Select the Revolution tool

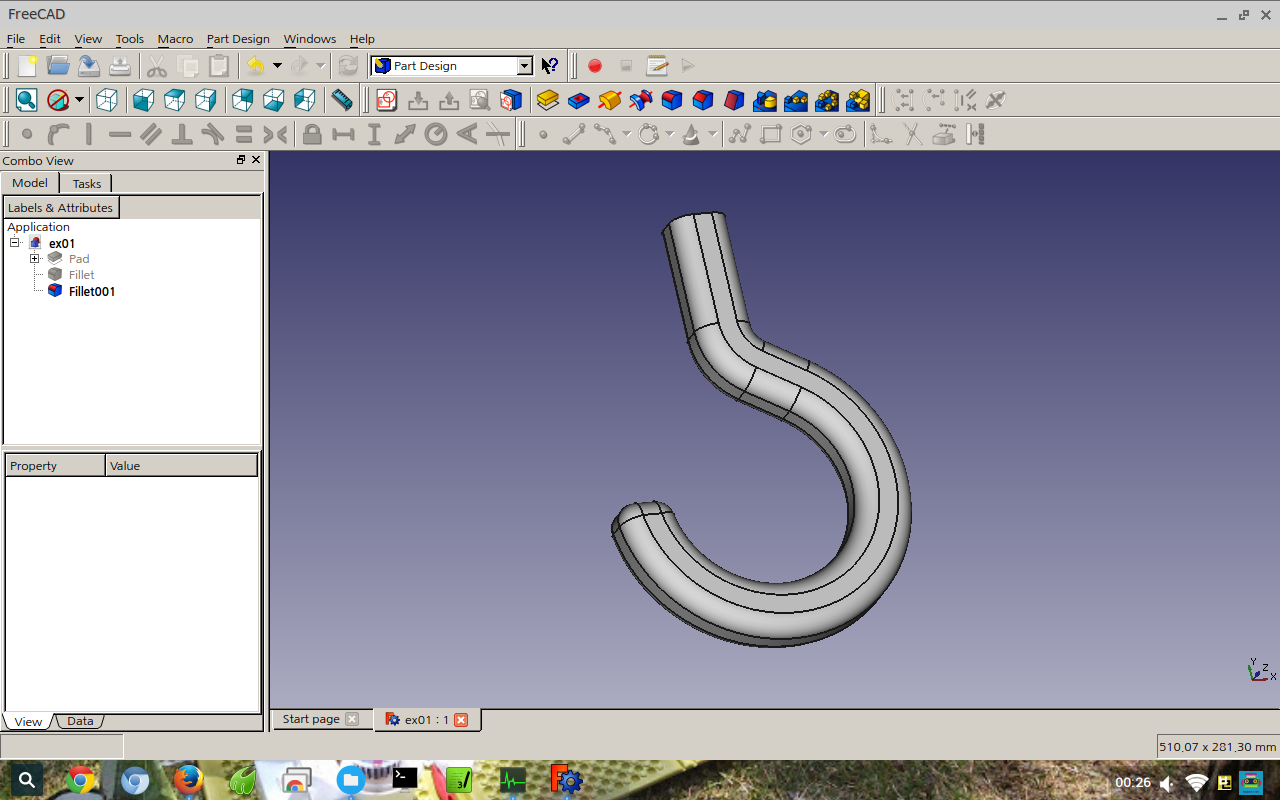608,100
